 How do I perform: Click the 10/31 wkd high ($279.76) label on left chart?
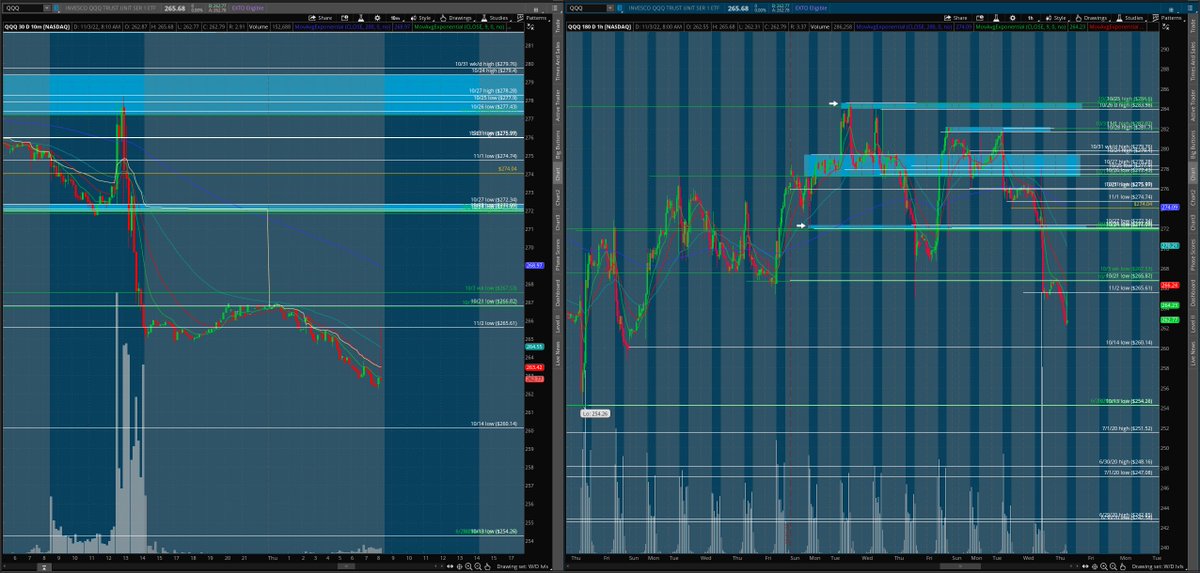coord(485,63)
